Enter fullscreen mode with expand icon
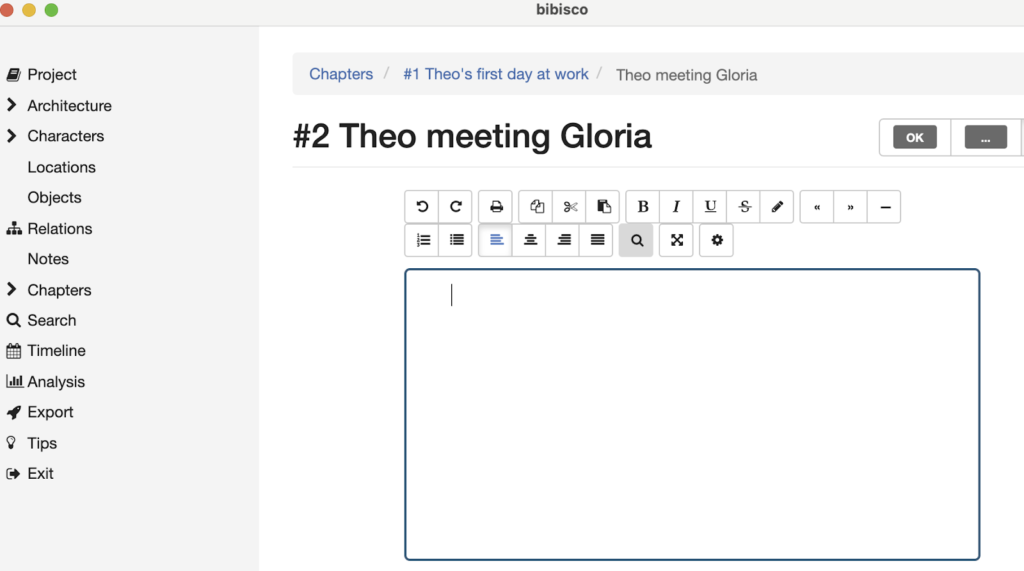Viewport: 1024px width, 571px height. [x=676, y=240]
